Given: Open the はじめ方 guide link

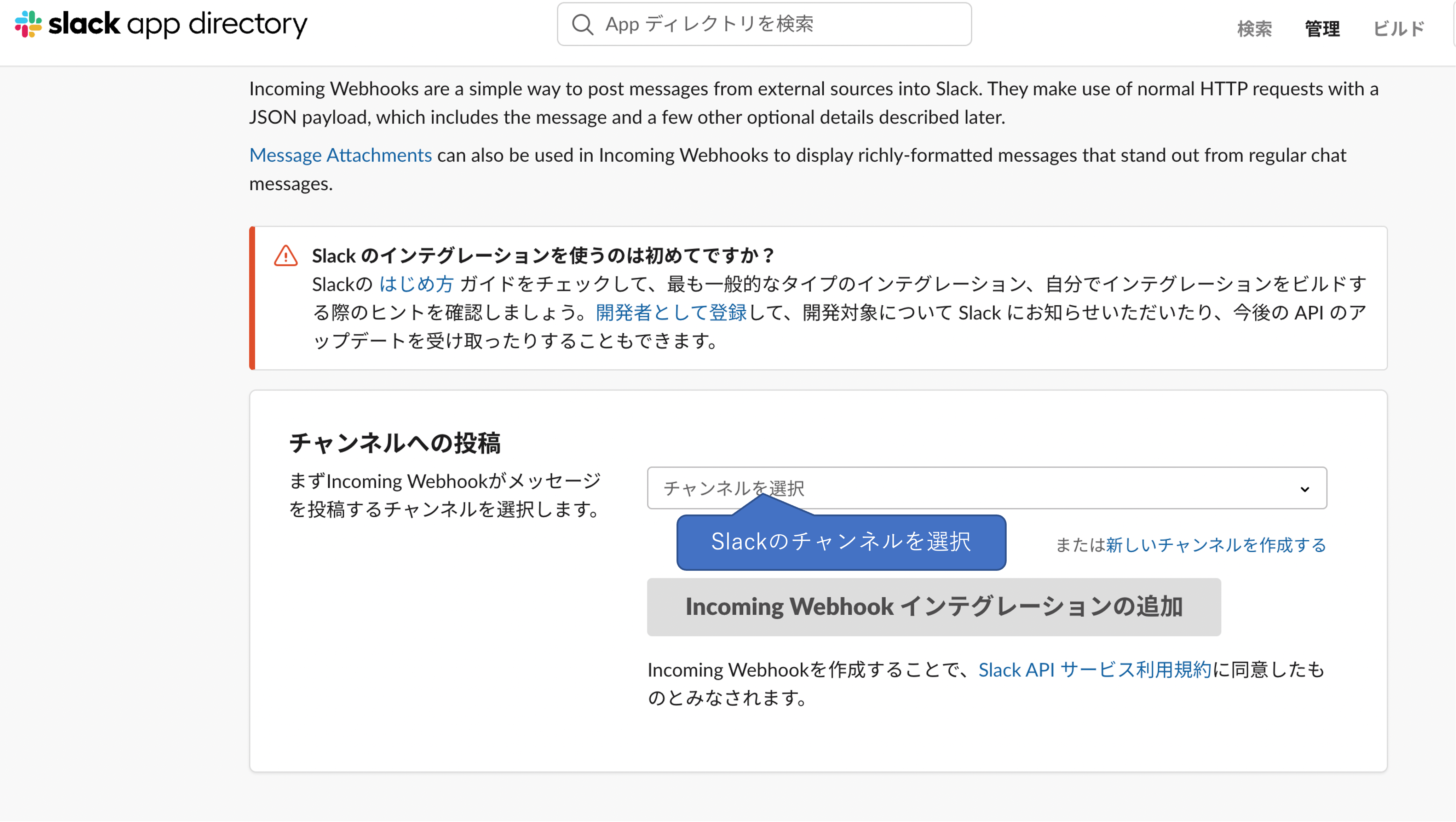Looking at the screenshot, I should [416, 284].
